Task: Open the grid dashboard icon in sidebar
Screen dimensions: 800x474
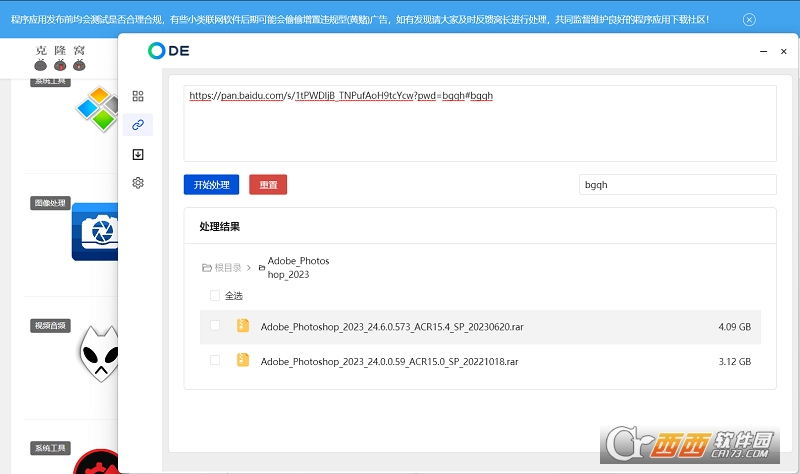Action: [x=138, y=96]
